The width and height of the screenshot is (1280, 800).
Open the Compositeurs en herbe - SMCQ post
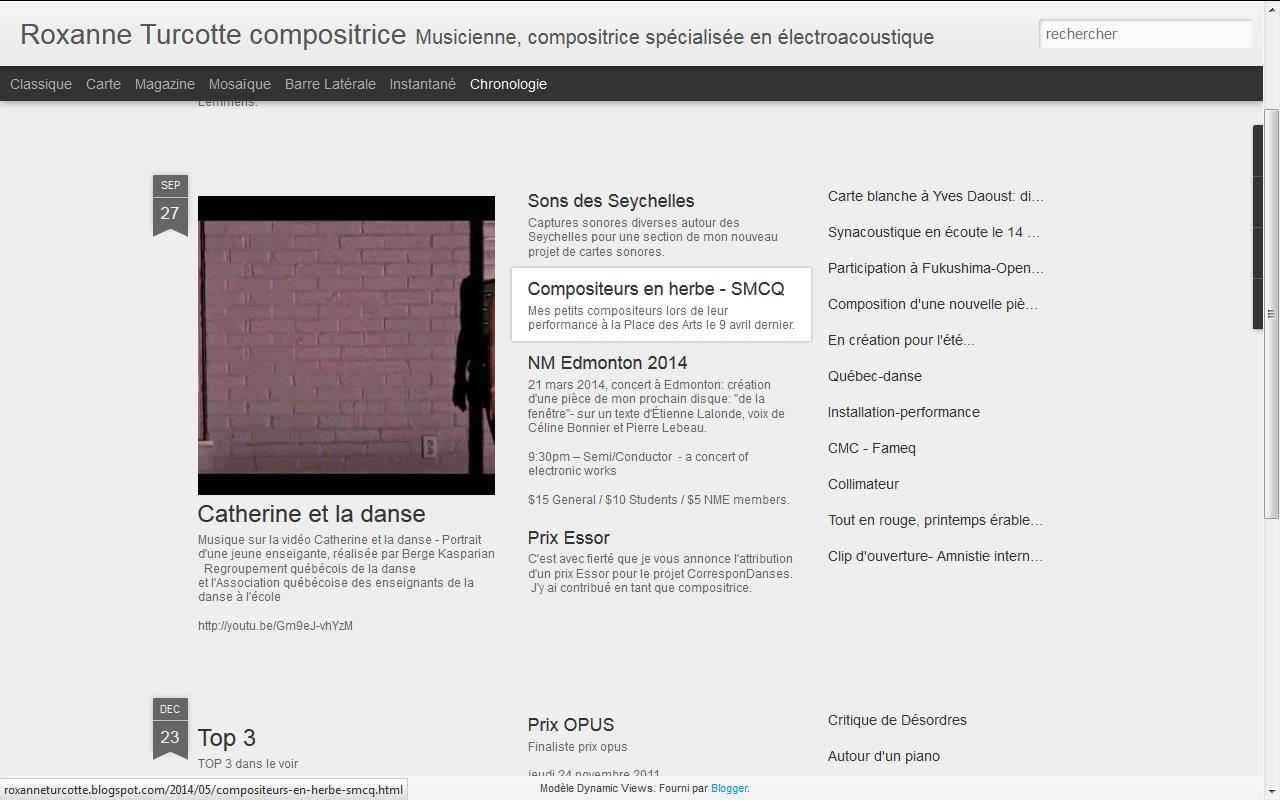pyautogui.click(x=656, y=289)
